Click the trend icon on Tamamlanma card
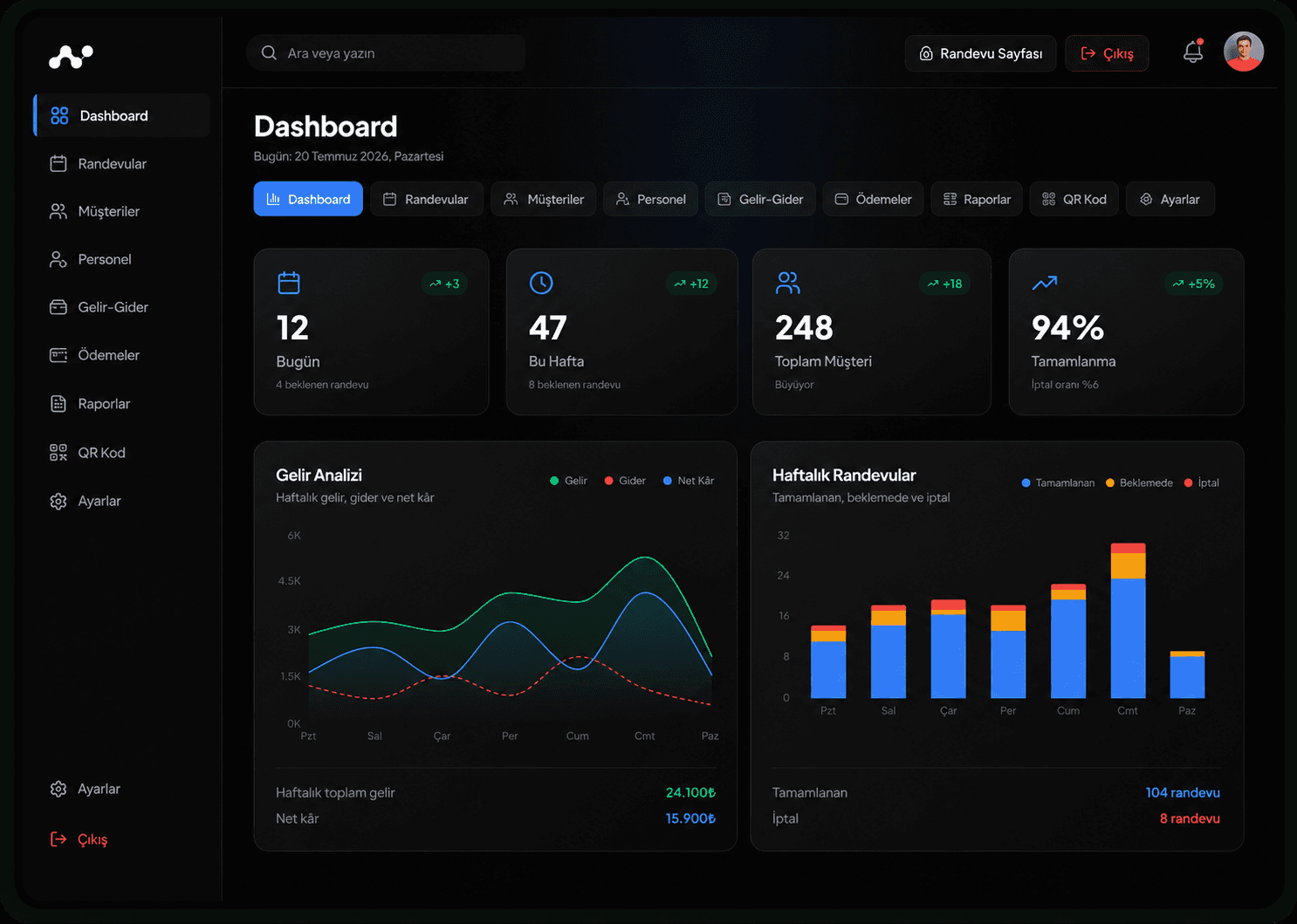The image size is (1297, 924). click(1045, 283)
